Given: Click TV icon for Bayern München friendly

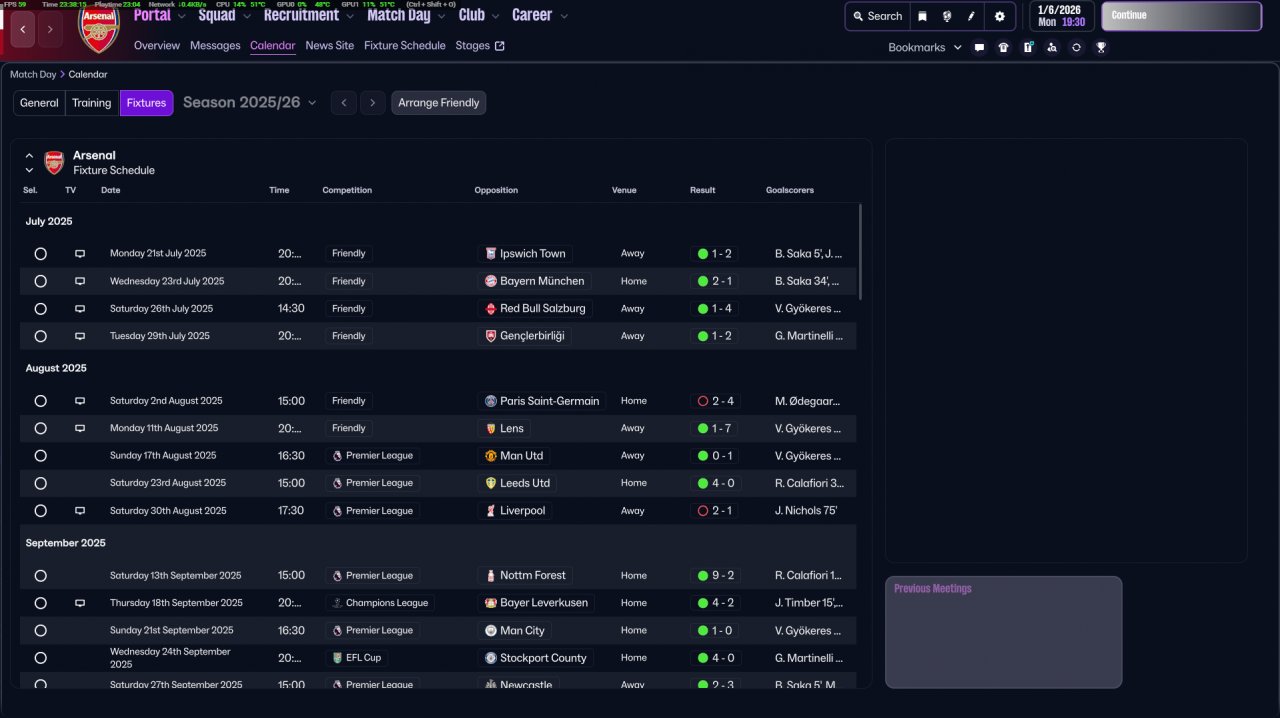Looking at the screenshot, I should coord(80,281).
